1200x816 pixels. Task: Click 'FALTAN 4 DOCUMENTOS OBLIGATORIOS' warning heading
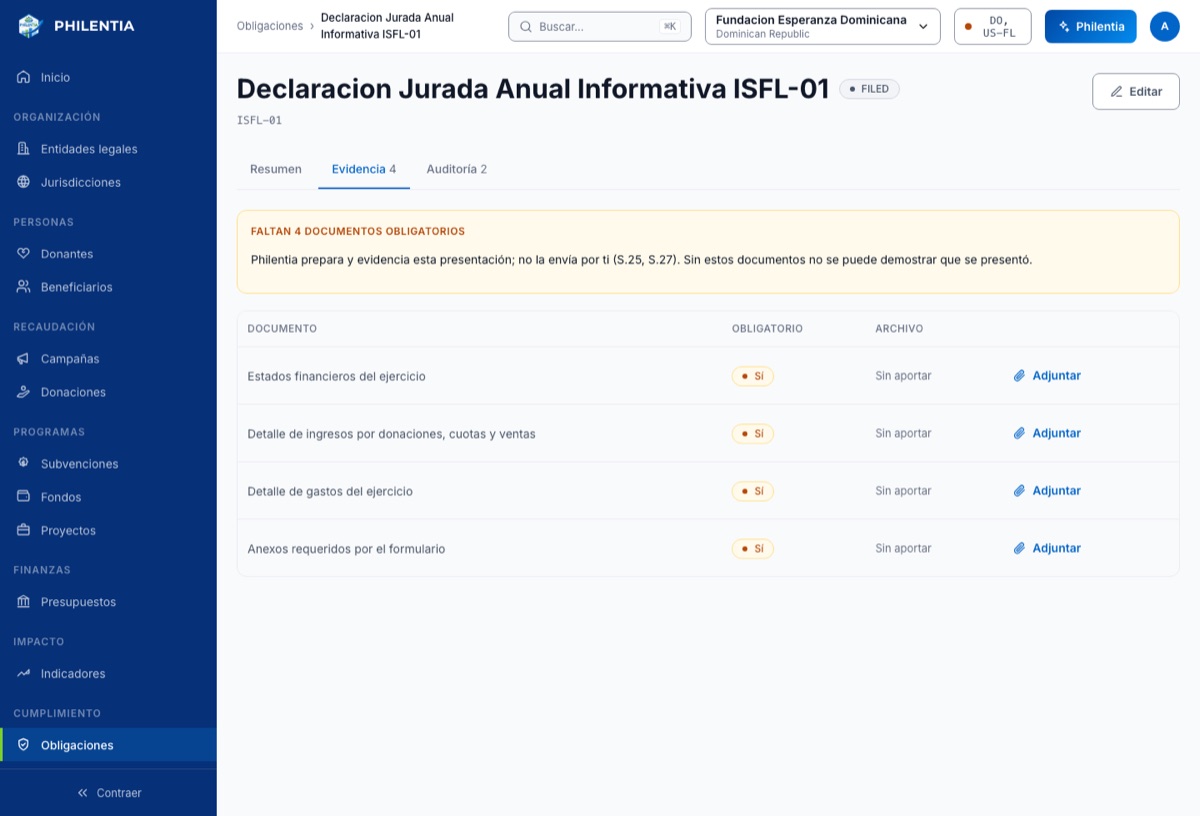[x=358, y=231]
